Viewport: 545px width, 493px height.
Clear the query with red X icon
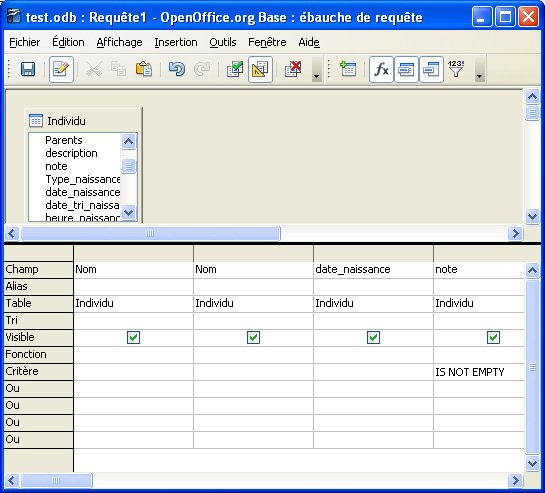tap(293, 69)
